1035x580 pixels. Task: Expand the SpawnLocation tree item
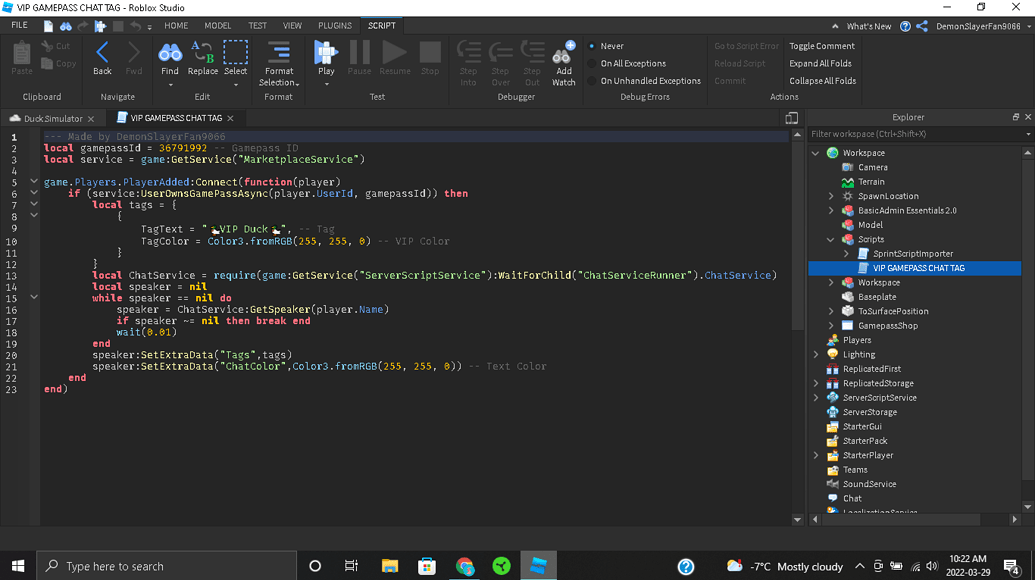tap(831, 196)
